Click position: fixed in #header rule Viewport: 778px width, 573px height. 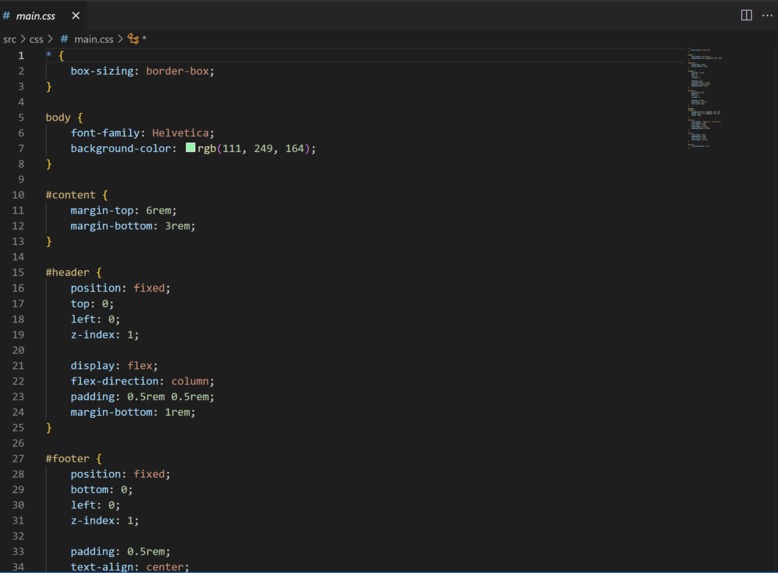pyautogui.click(x=120, y=288)
